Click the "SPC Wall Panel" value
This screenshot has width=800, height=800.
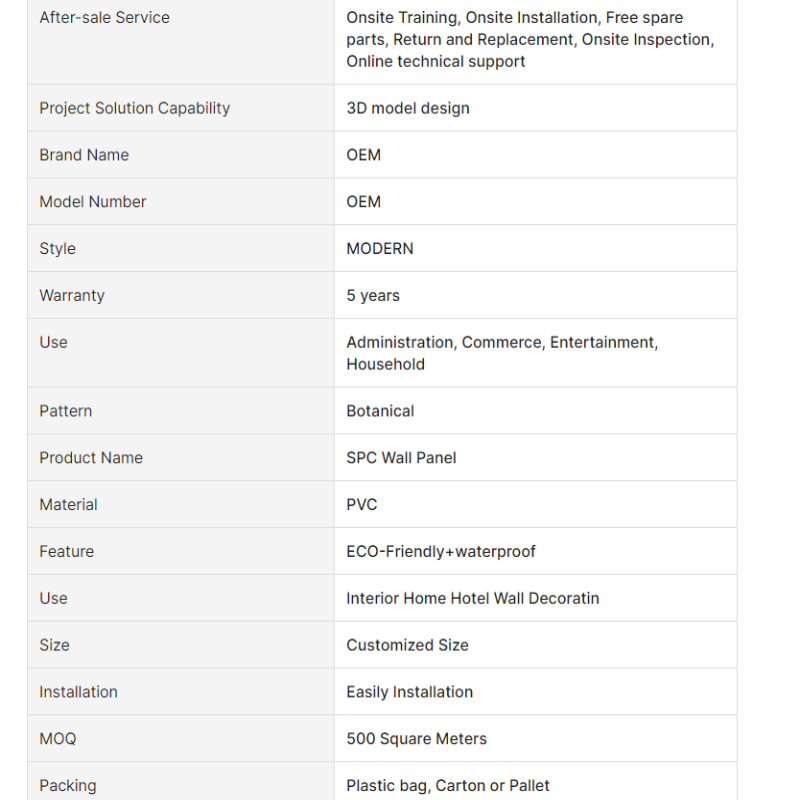click(x=401, y=458)
